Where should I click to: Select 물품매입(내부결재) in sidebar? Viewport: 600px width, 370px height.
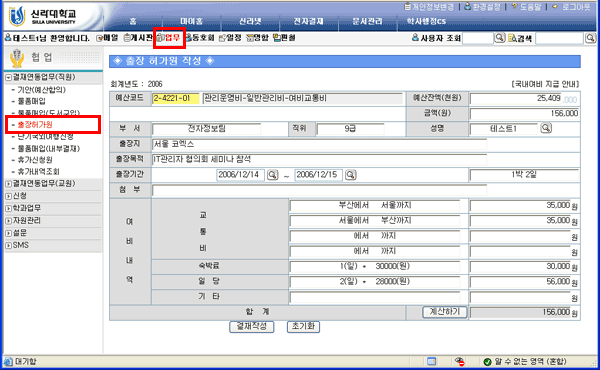(x=49, y=148)
